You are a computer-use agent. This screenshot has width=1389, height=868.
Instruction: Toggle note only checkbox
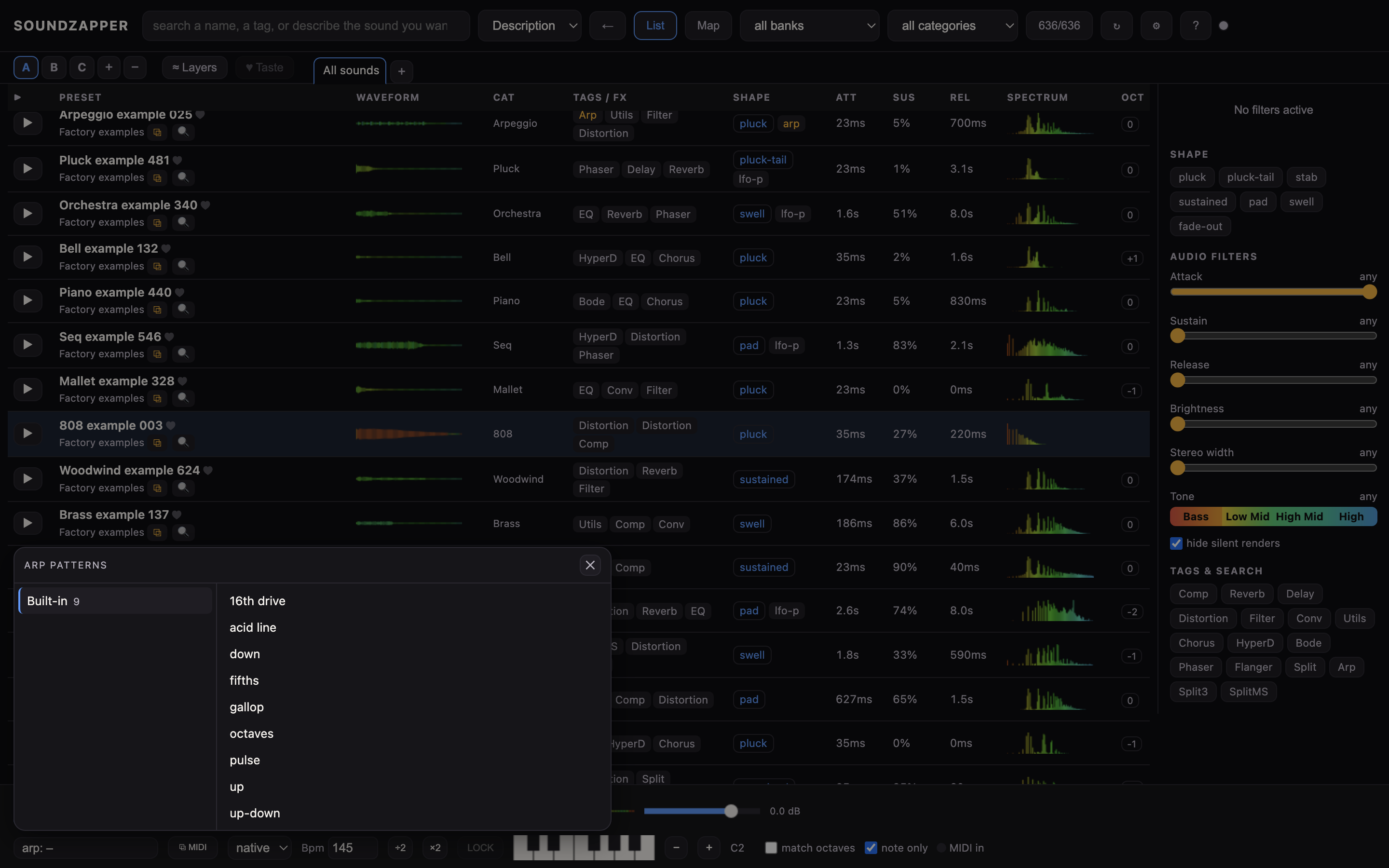pyautogui.click(x=871, y=848)
